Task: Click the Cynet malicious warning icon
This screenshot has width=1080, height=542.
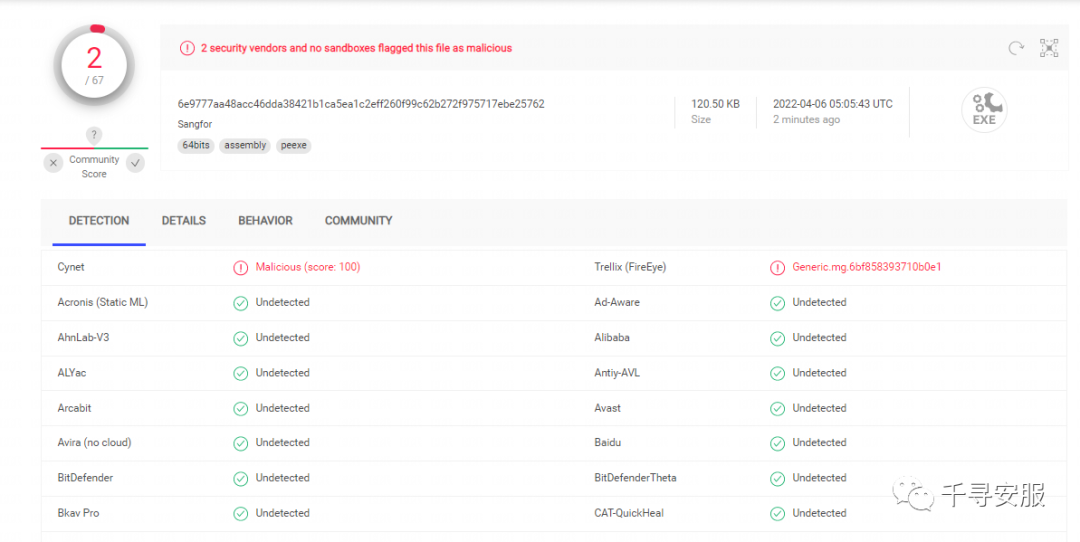Action: coord(240,268)
